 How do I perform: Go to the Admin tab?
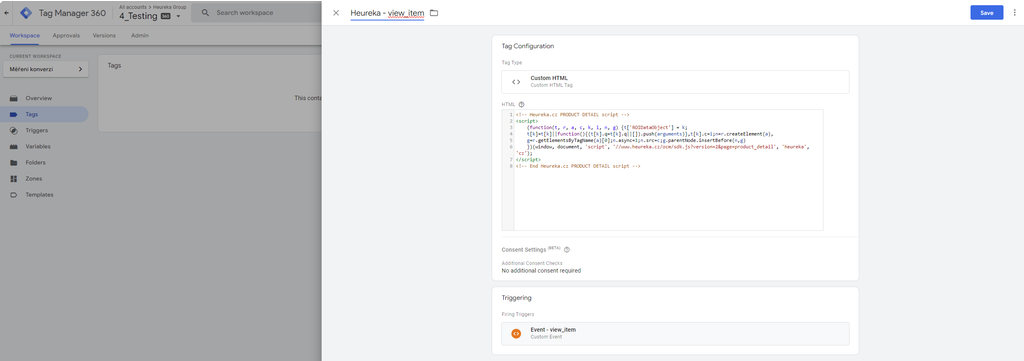139,35
